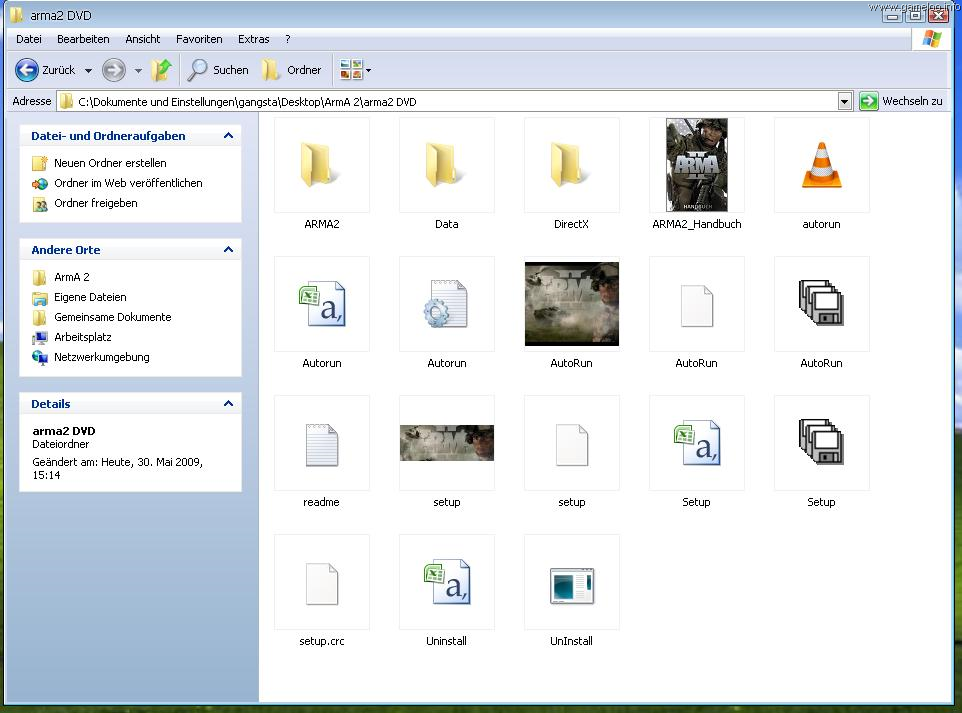Open the ? help menu
Image resolution: width=962 pixels, height=713 pixels.
click(x=288, y=39)
